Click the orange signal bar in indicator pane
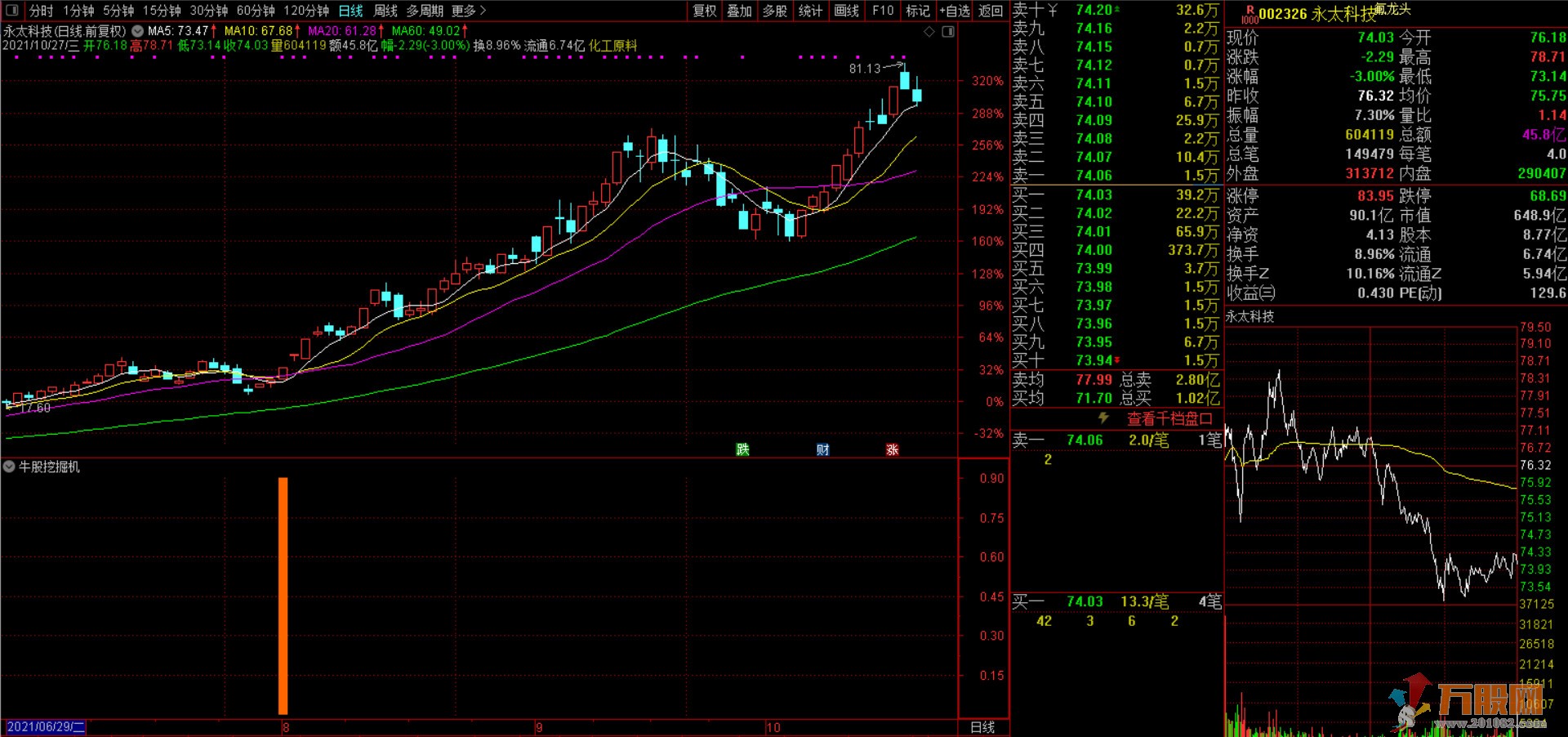Screen dimensions: 1568x737 click(x=283, y=596)
